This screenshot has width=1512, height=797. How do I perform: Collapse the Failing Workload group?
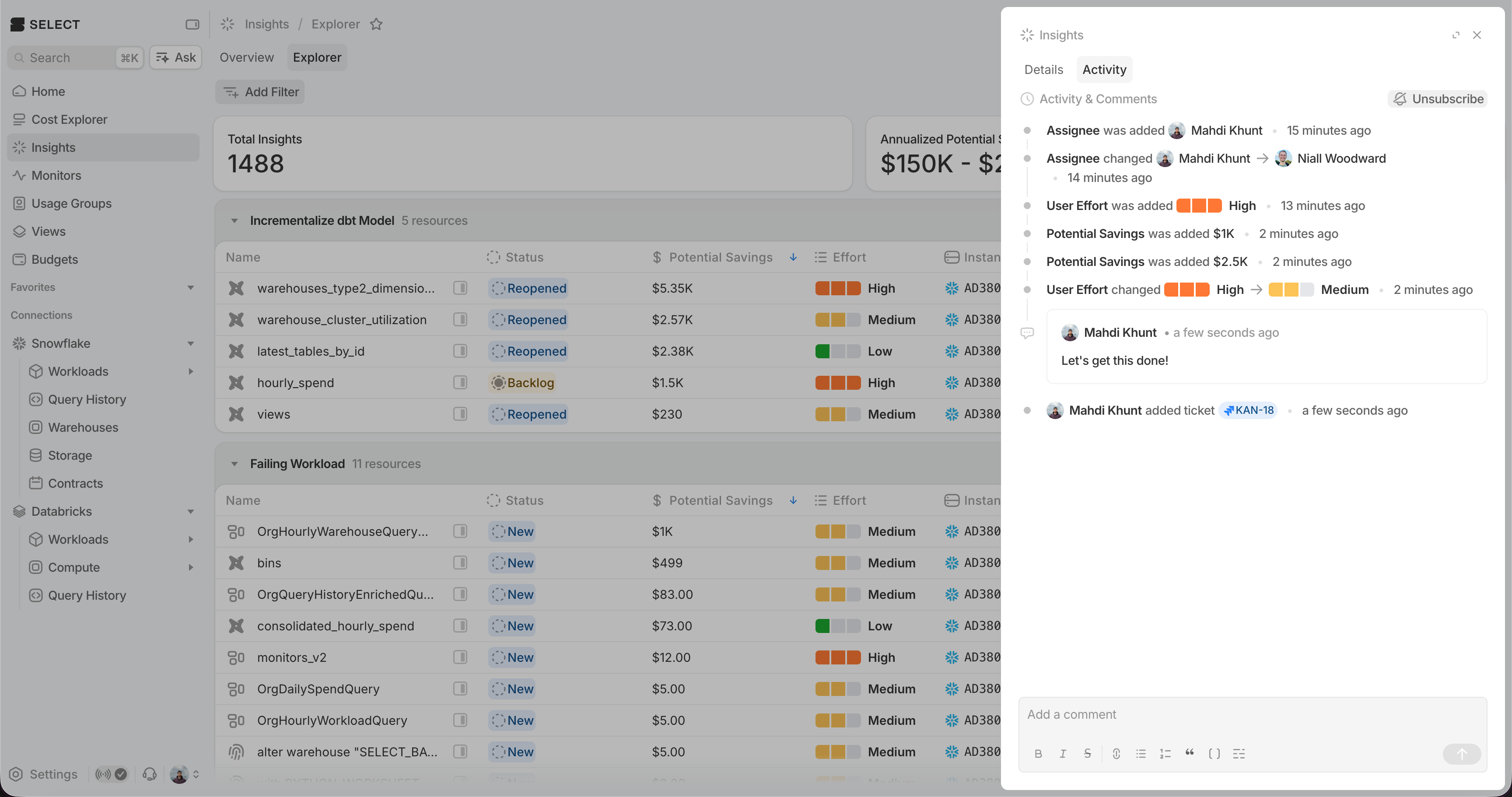234,464
